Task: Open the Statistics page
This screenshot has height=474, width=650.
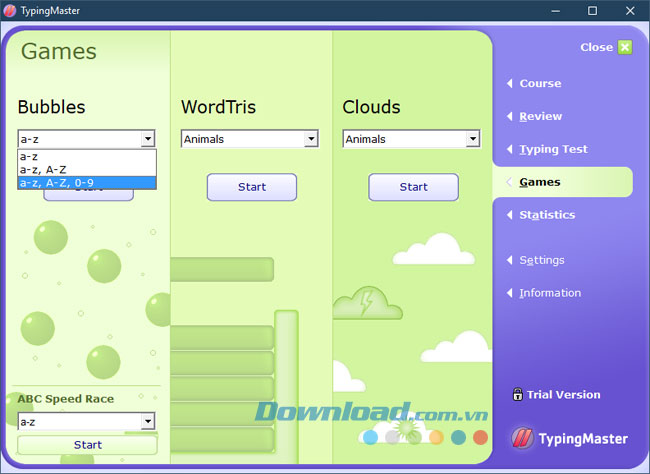Action: pyautogui.click(x=547, y=215)
